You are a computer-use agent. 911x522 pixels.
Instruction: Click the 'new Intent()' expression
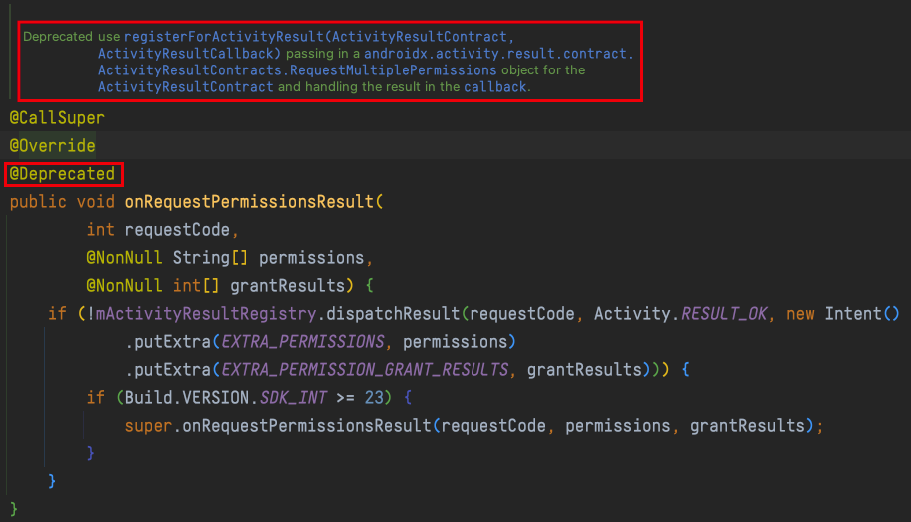point(842,314)
